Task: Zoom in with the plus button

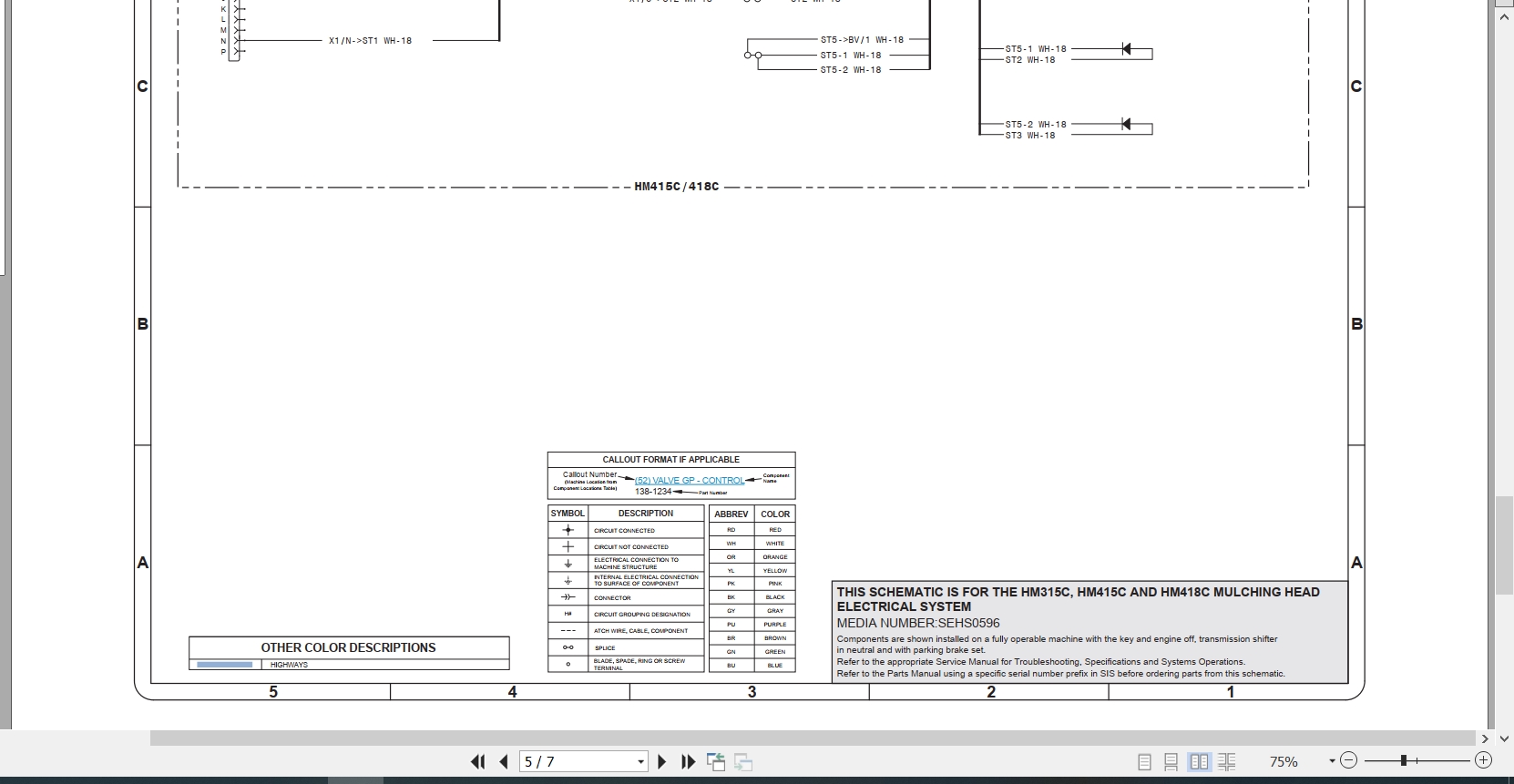Action: pyautogui.click(x=1483, y=760)
